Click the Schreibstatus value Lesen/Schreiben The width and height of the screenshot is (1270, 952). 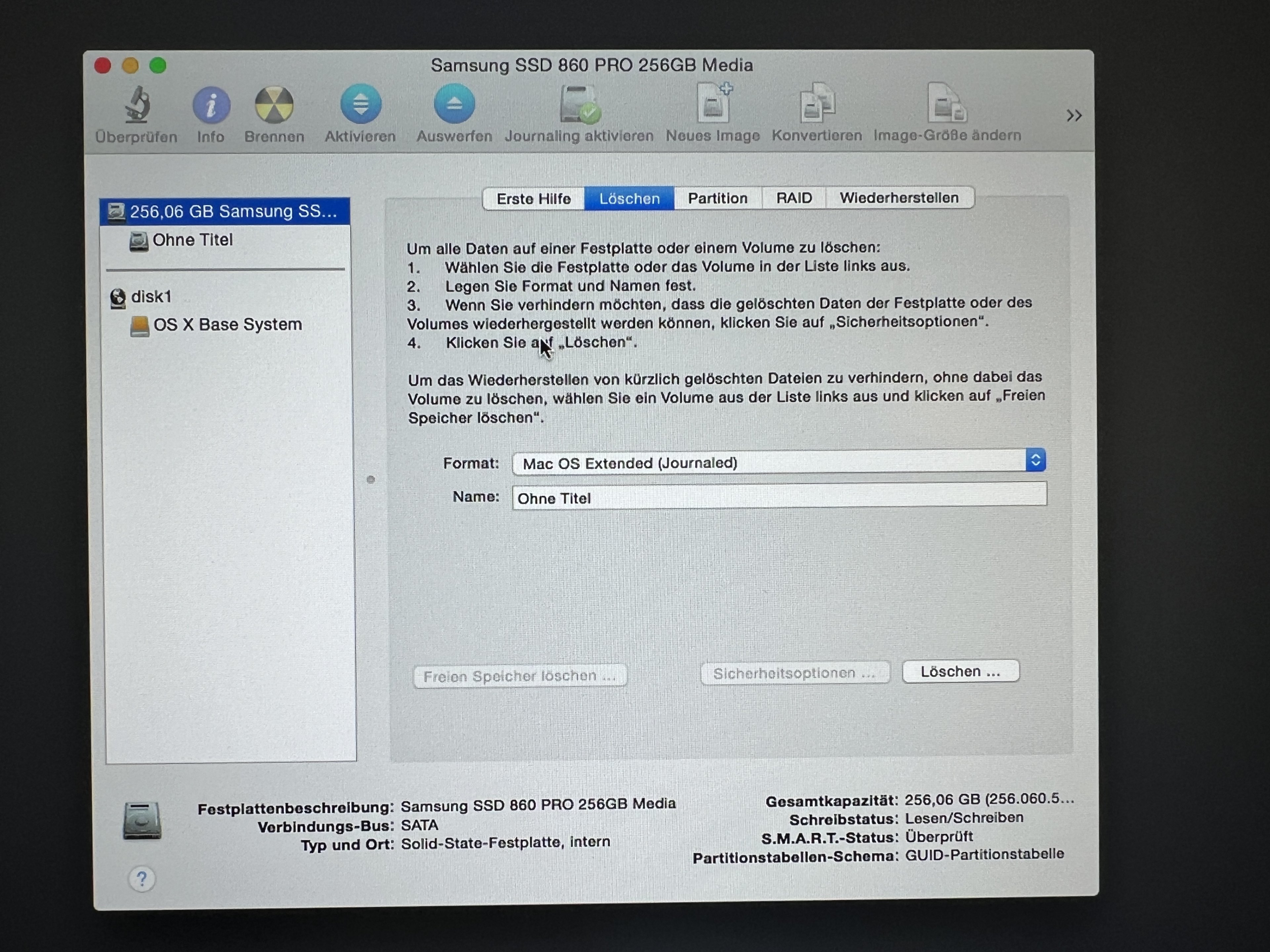[x=964, y=818]
